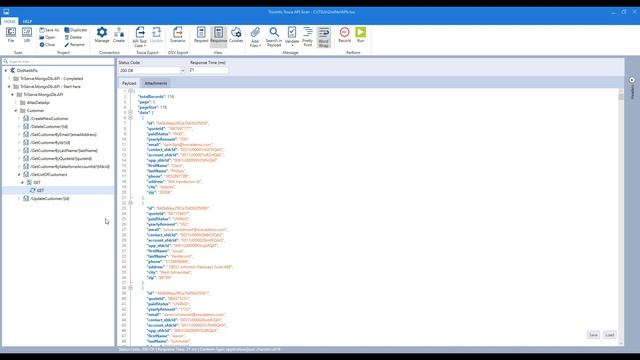Select /GetCustomerByQuoteId/{quoteId} in tree
The height and width of the screenshot is (360, 640).
(61, 158)
